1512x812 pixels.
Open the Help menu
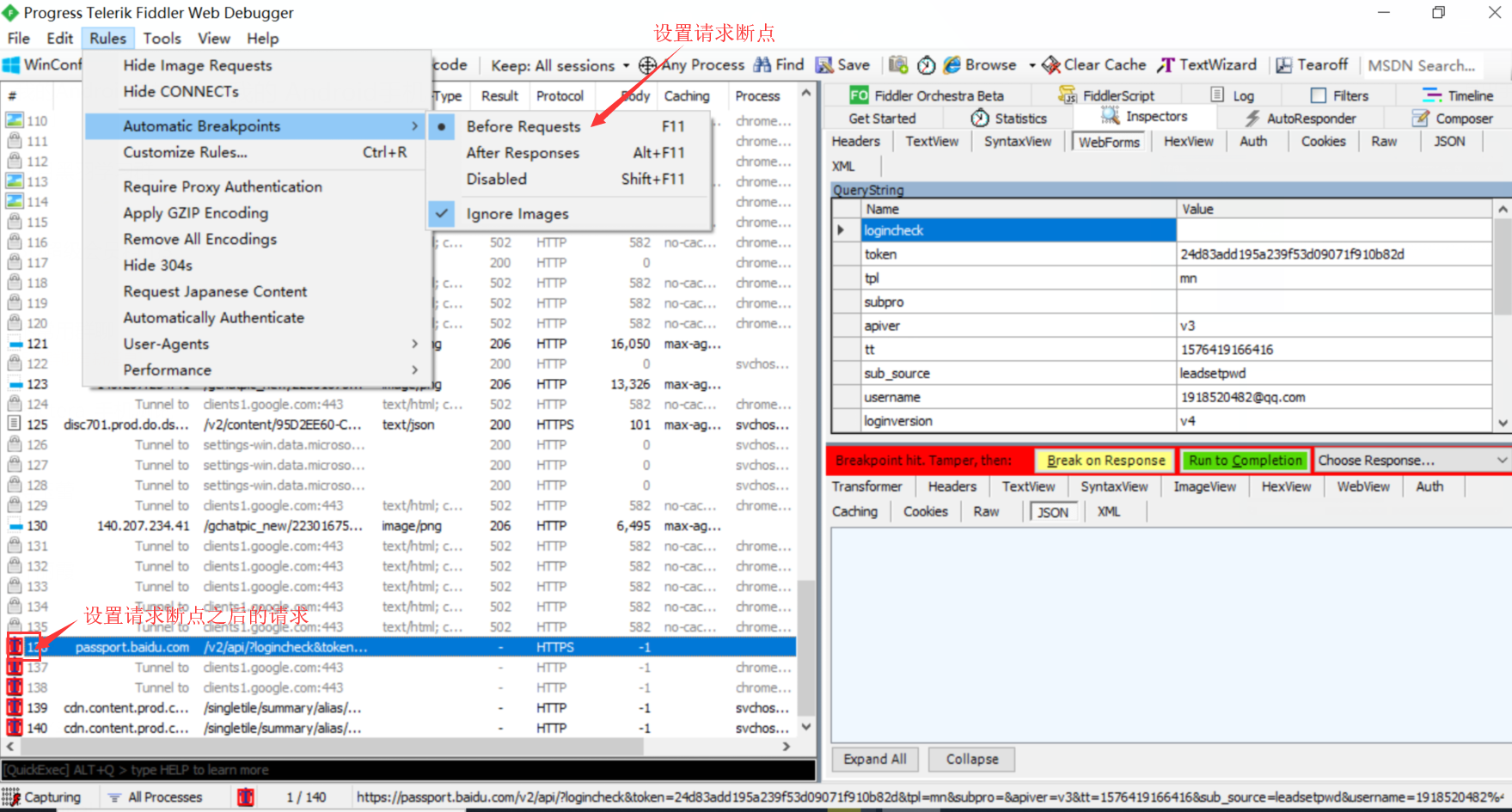[263, 38]
